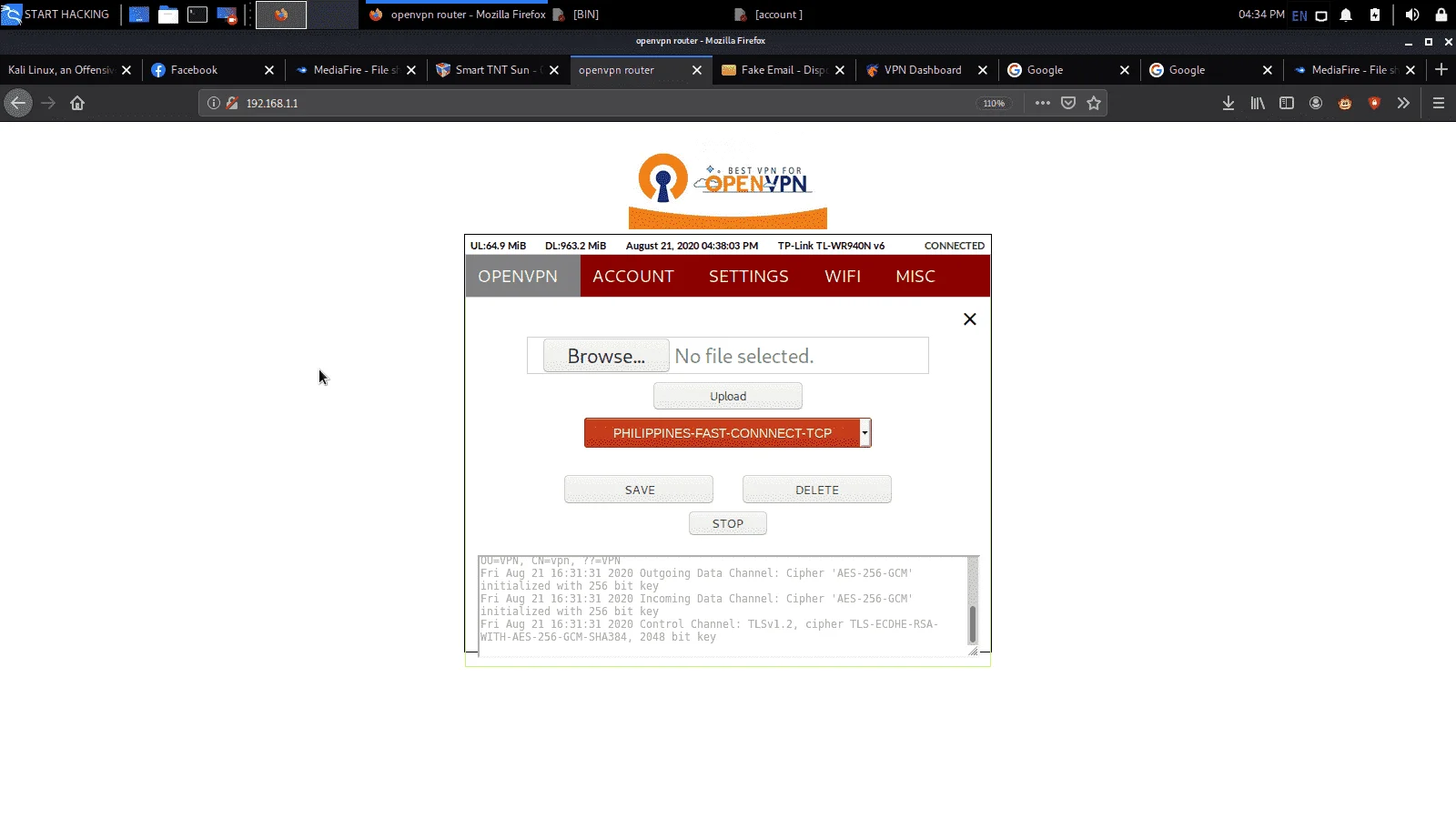Open the ACCOUNT menu tab
The image size is (1456, 819).
[633, 276]
